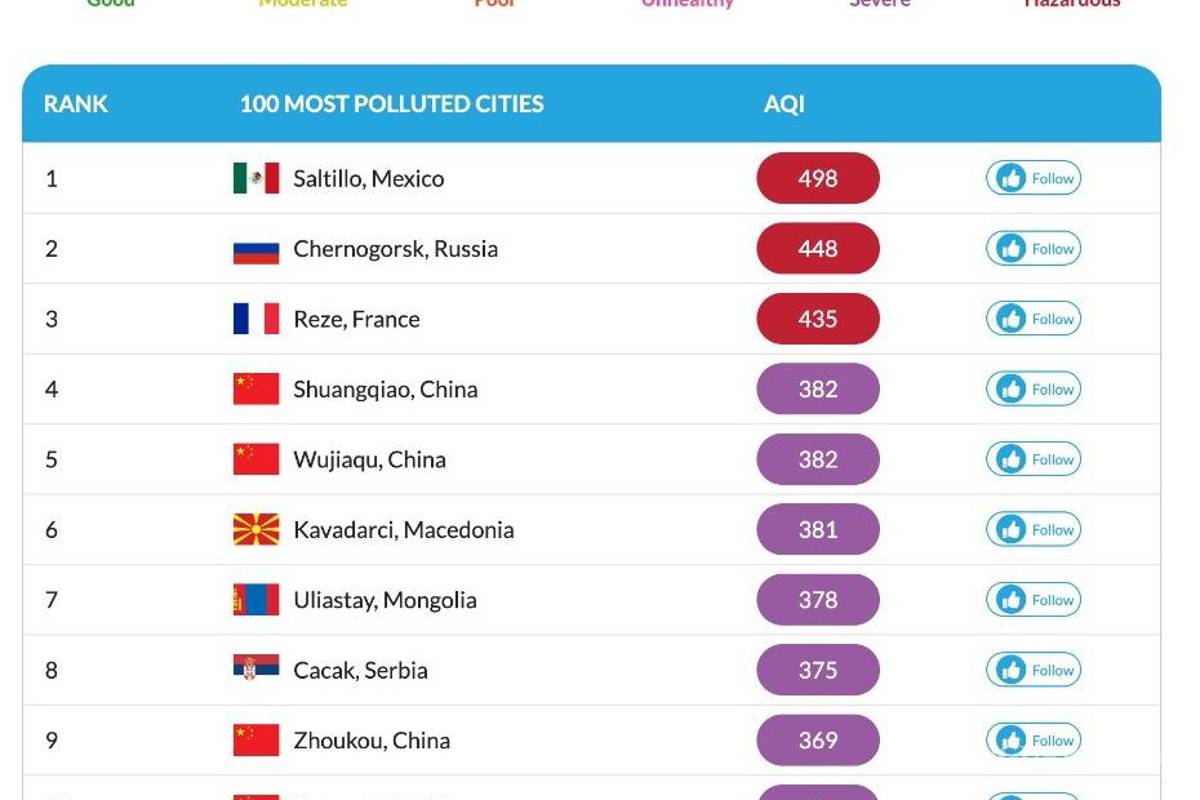Viewport: 1200px width, 800px height.
Task: Open the Chernogorsk, Russia city page
Action: (397, 248)
